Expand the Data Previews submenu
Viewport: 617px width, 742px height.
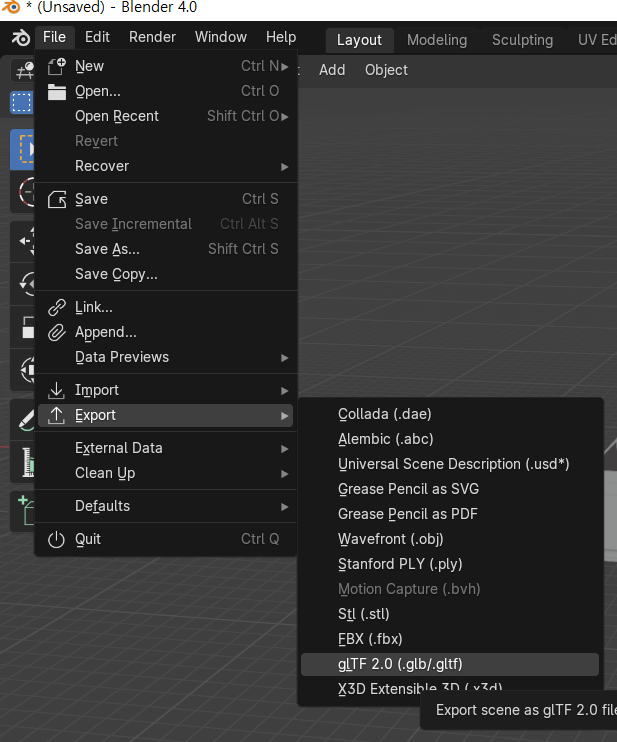[x=166, y=358]
